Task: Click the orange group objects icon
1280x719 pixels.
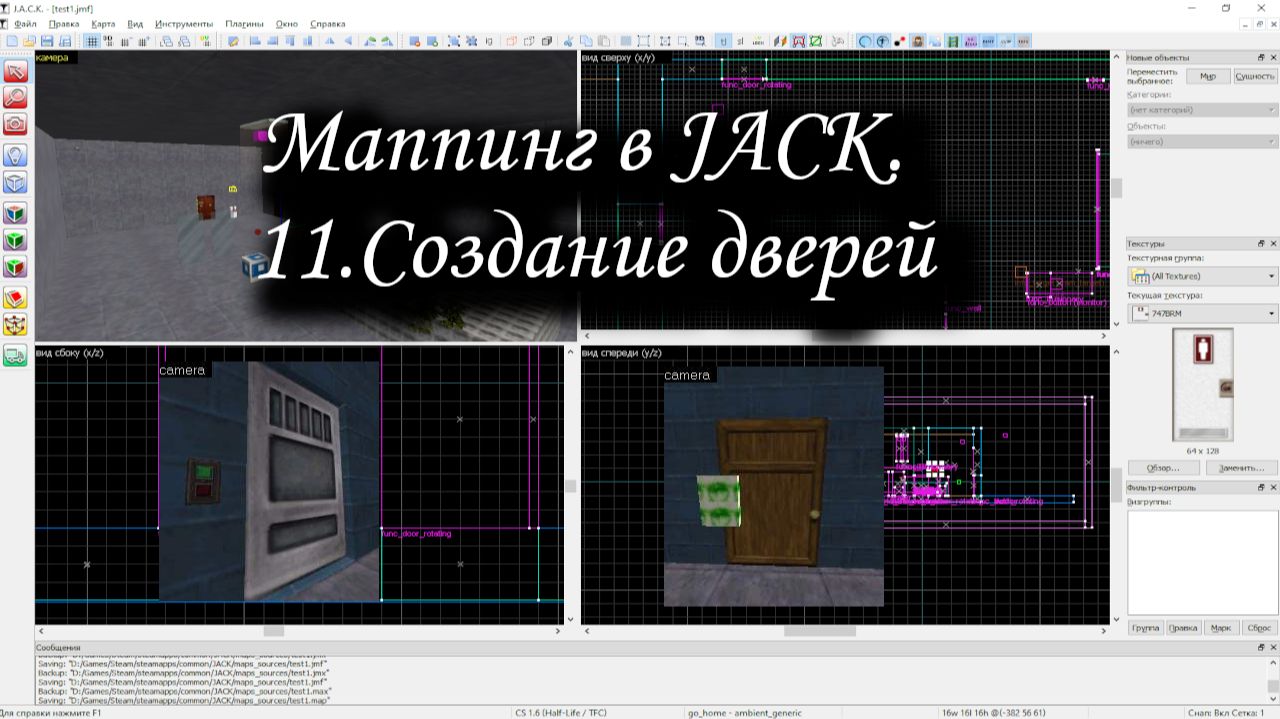Action: 511,41
